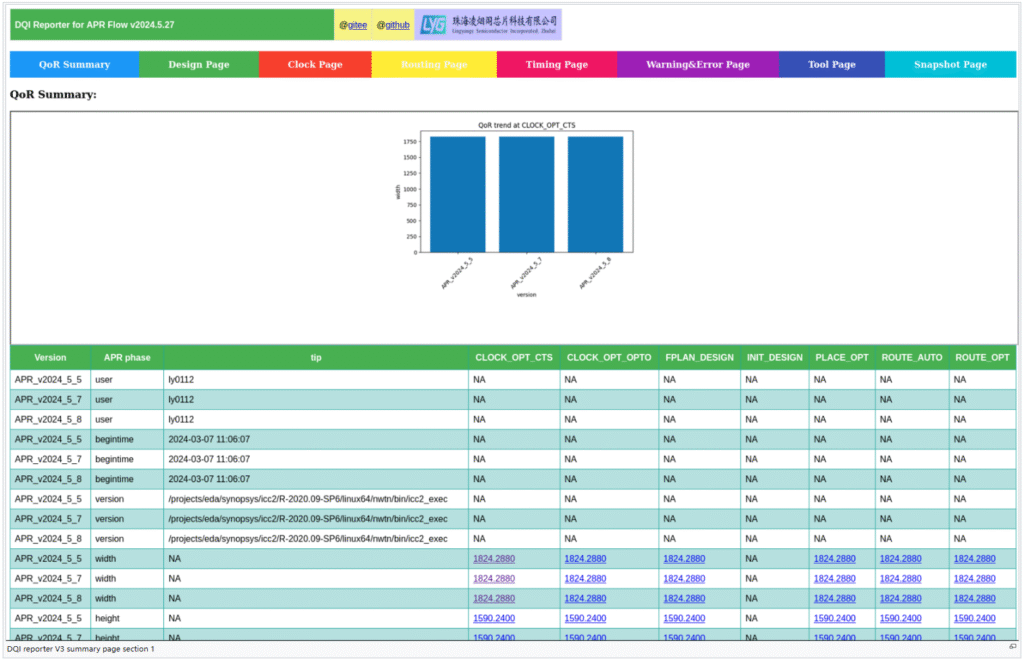Image resolution: width=1024 pixels, height=661 pixels.
Task: Click ROUTE_OPT width link for APR_v2024_5_8
Action: (x=974, y=598)
